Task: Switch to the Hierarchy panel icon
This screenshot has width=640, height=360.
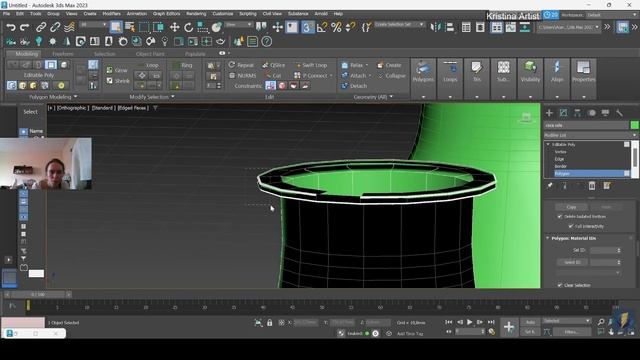Action: point(577,113)
